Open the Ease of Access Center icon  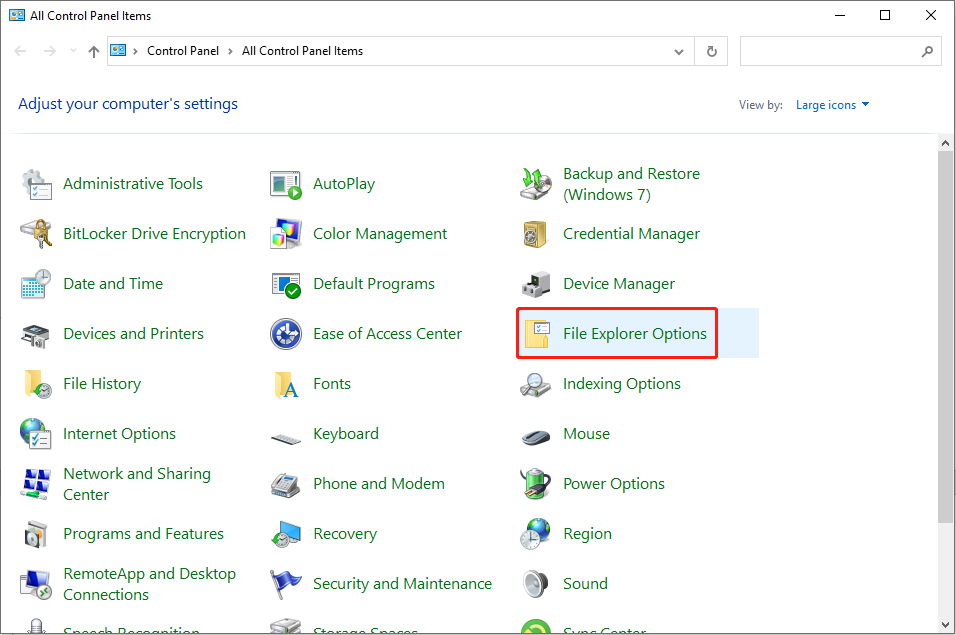(x=286, y=334)
